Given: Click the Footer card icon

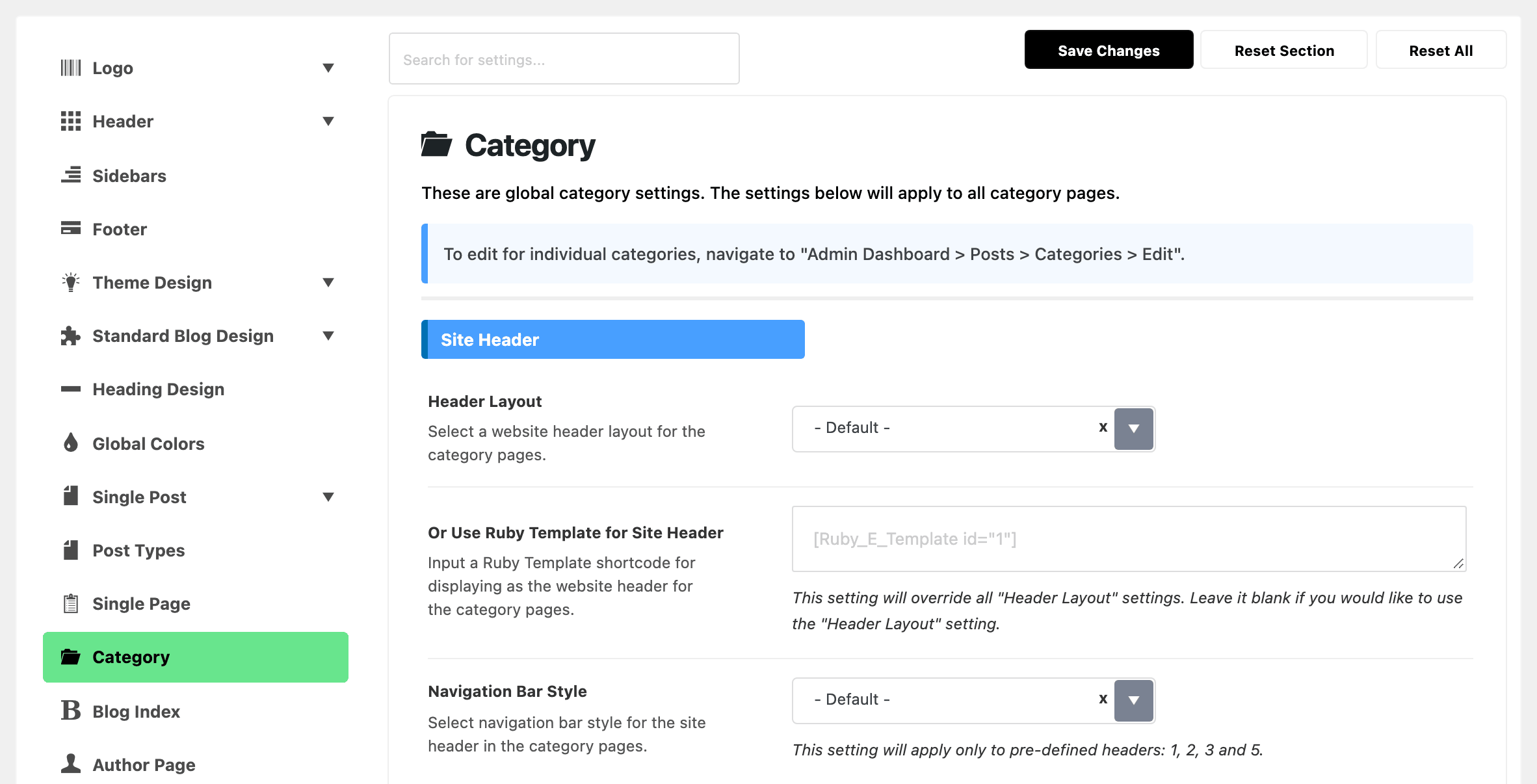Looking at the screenshot, I should [71, 228].
